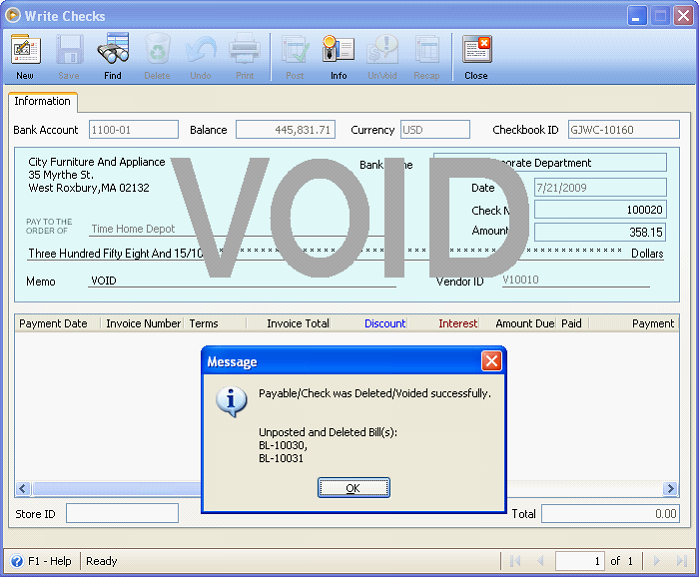Click the grid's right scroll arrow
This screenshot has height=578, width=700.
670,488
